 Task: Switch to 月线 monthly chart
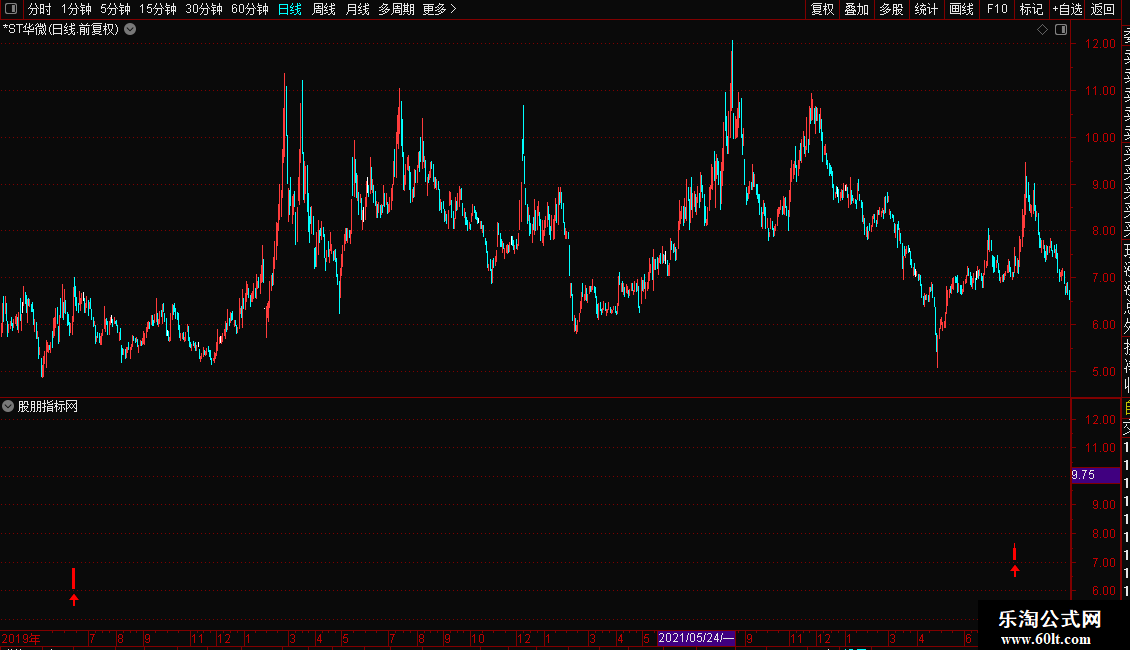pos(357,9)
